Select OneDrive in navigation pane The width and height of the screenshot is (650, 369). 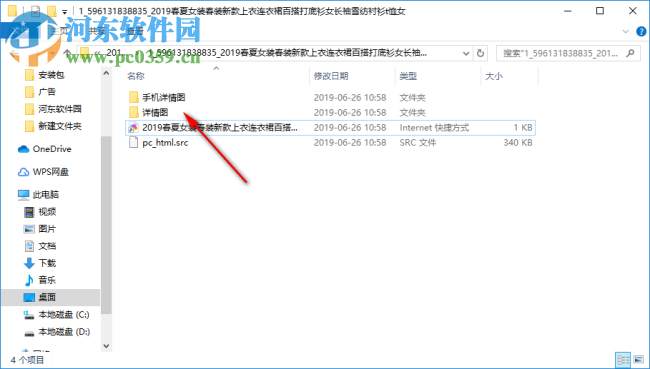[45, 149]
